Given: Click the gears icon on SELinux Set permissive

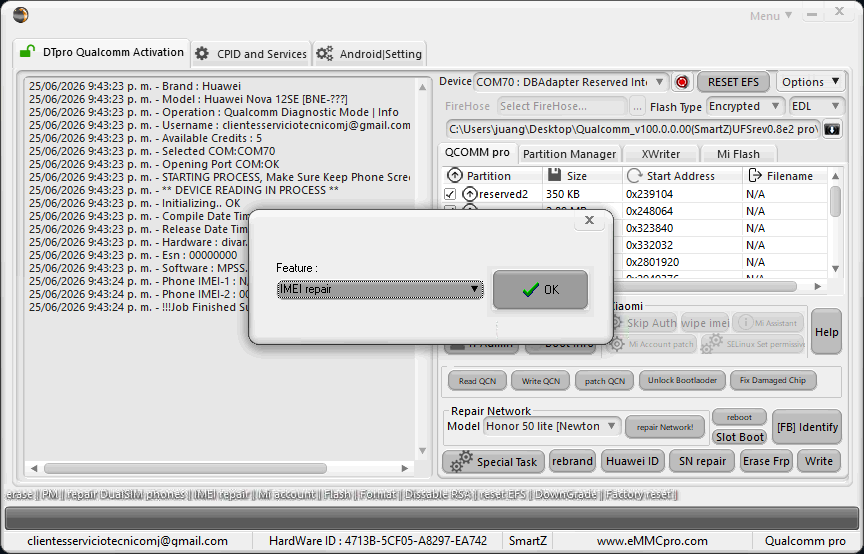Looking at the screenshot, I should click(x=712, y=343).
